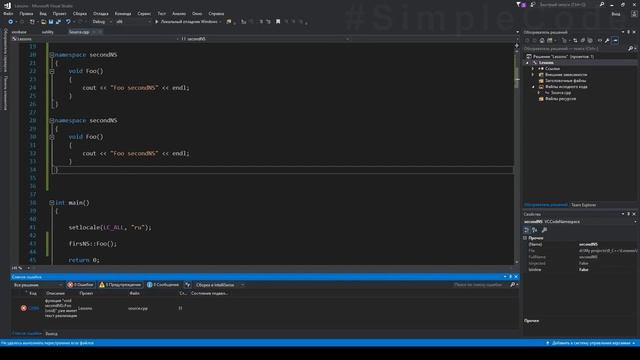The width and height of the screenshot is (640, 360).
Task: Expand the Ссылки tree node
Action: (533, 69)
